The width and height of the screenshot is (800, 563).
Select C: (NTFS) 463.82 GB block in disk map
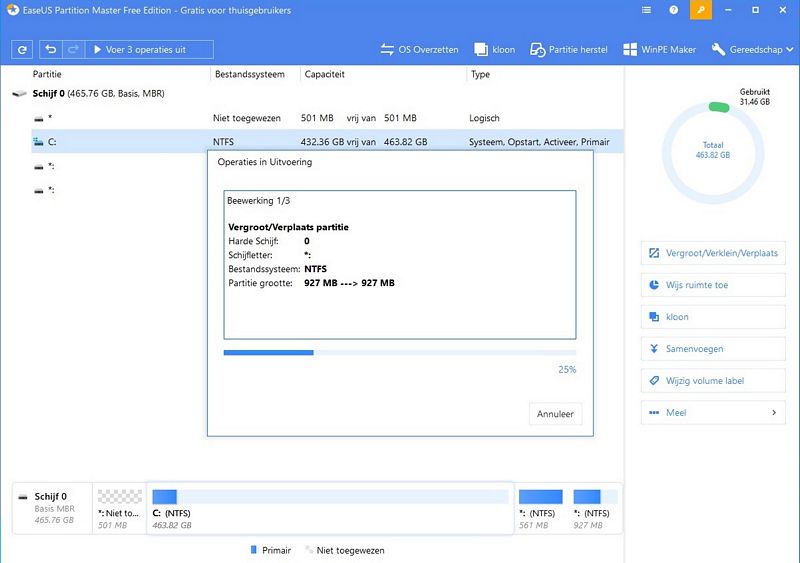[330, 508]
